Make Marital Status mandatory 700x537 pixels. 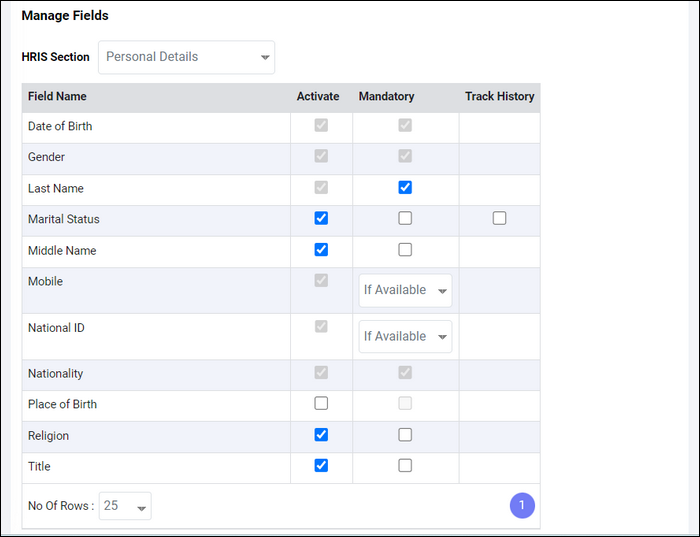click(405, 218)
